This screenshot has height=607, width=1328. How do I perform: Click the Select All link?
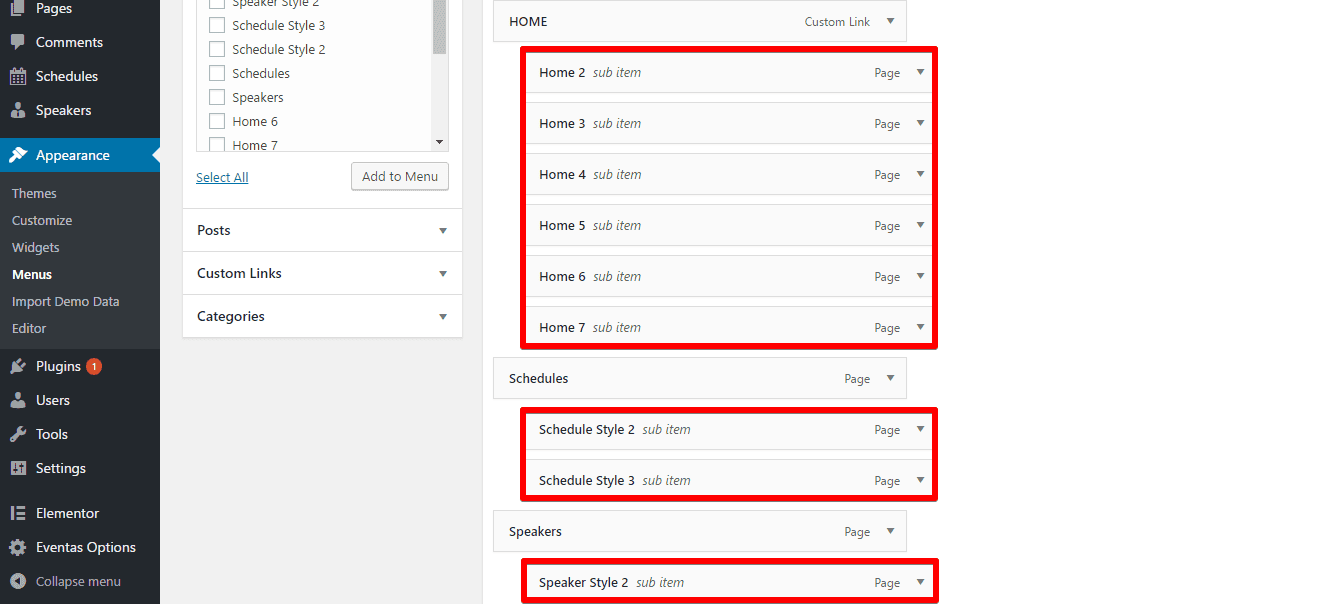coord(222,176)
